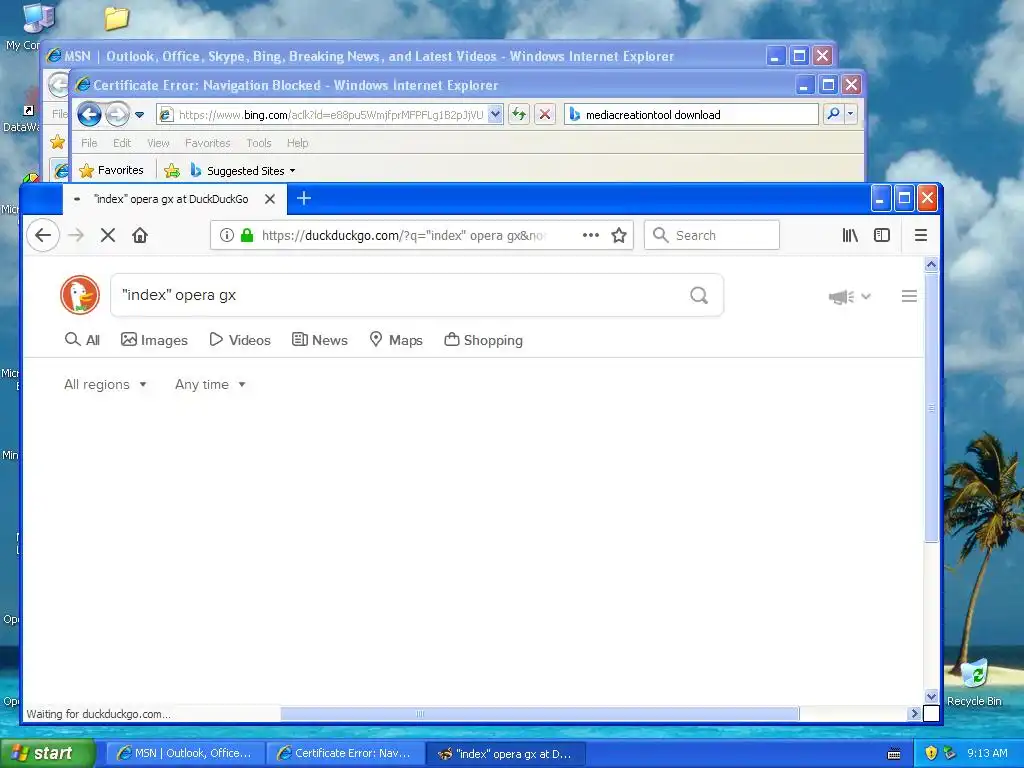Click the IE search magnifier button

(x=833, y=114)
